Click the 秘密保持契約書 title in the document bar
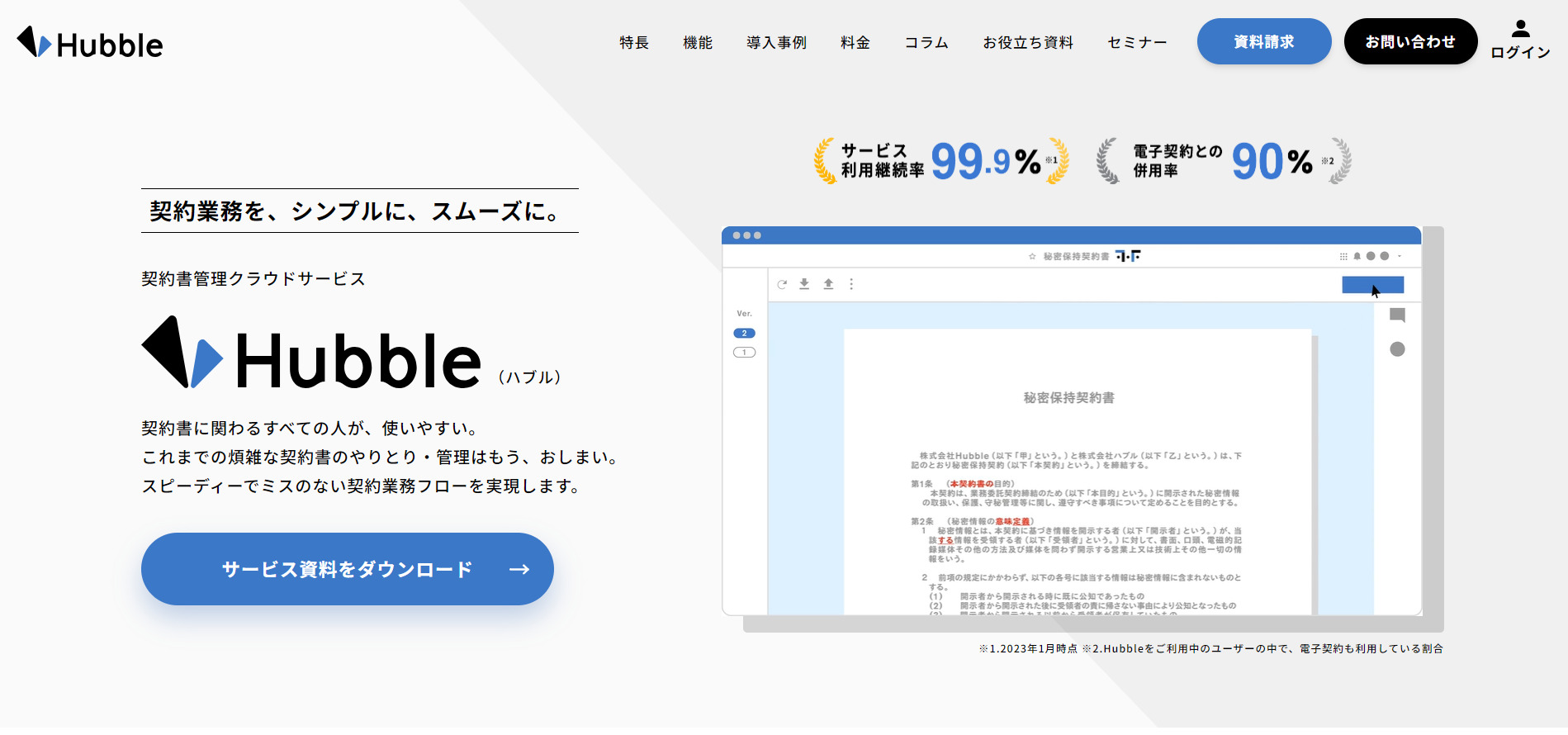1568x735 pixels. click(1077, 257)
